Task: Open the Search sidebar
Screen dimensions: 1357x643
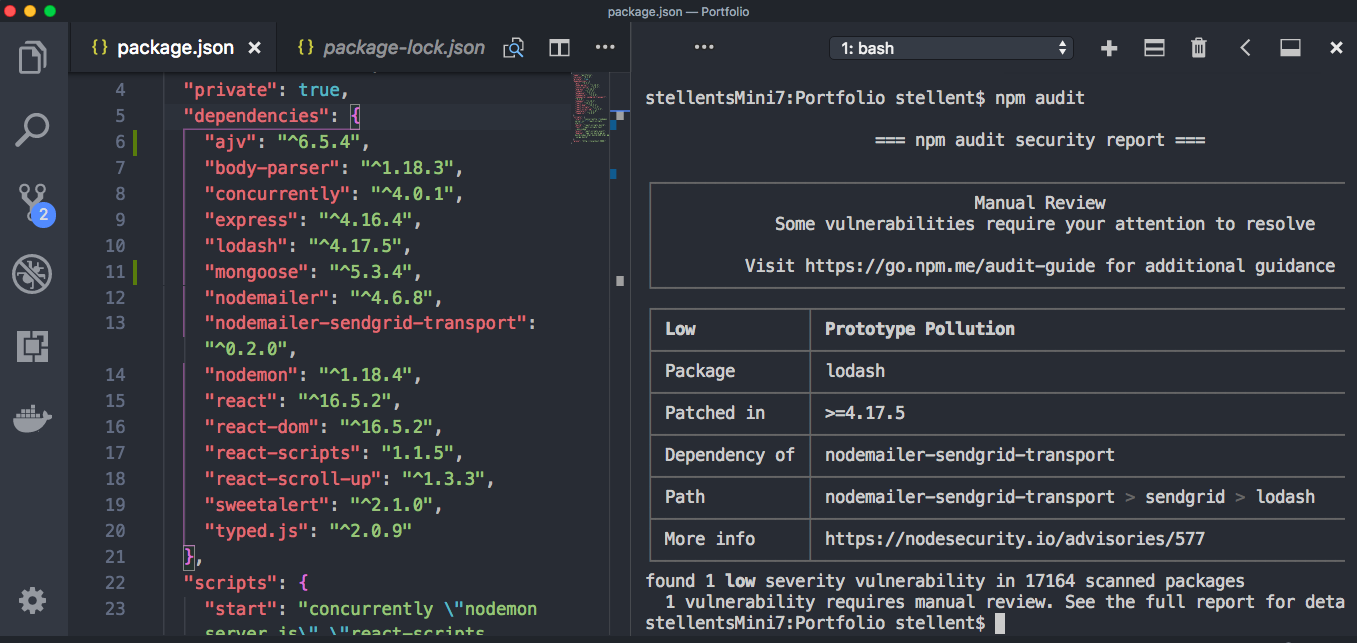Action: 33,129
